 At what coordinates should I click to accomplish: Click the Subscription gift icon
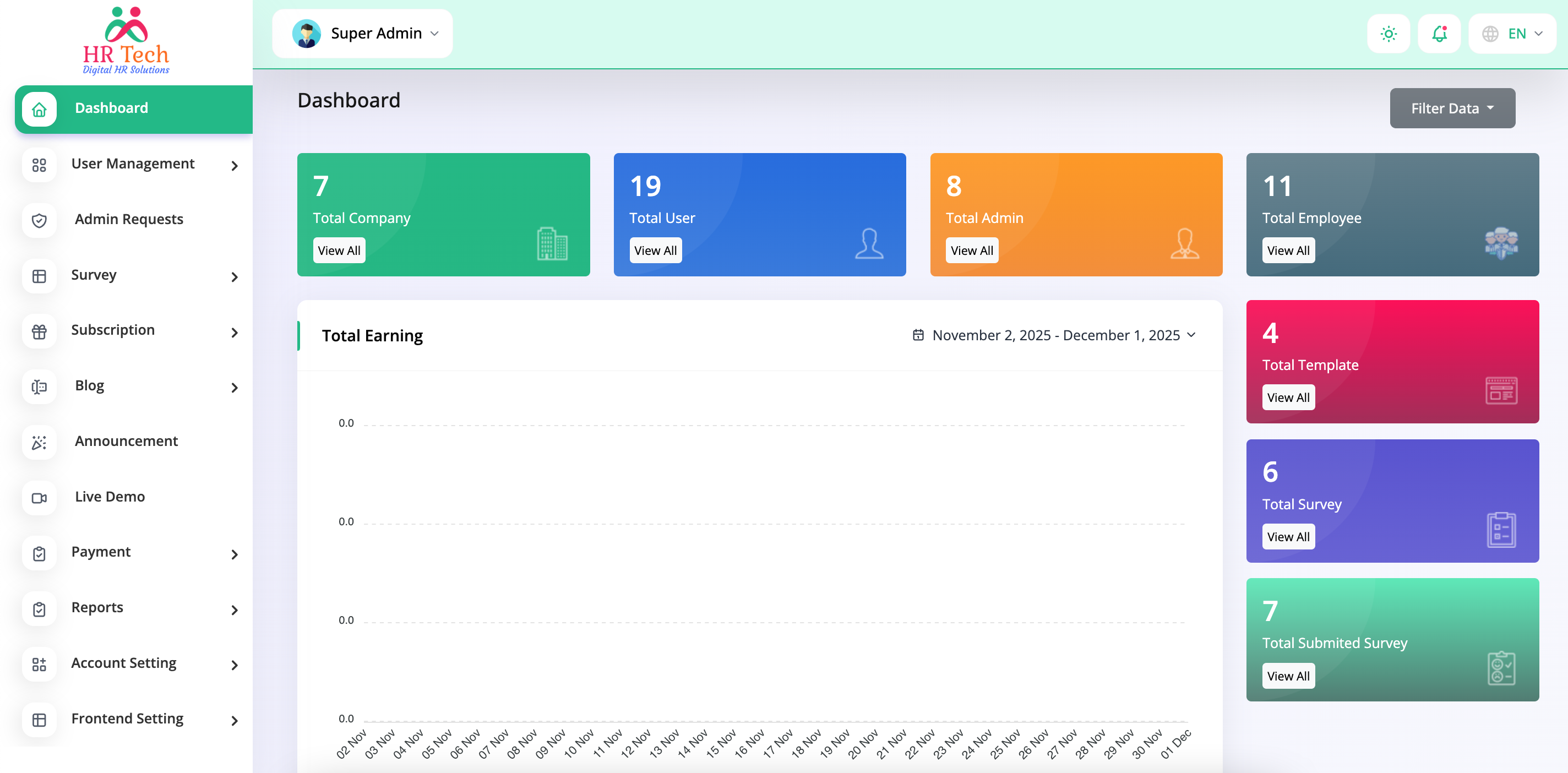click(x=40, y=332)
